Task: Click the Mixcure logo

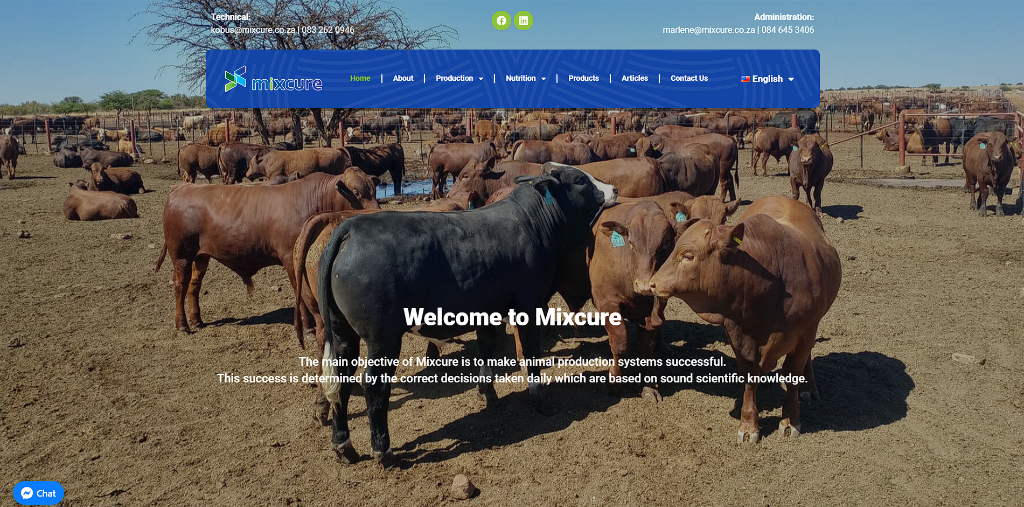Action: [x=273, y=79]
